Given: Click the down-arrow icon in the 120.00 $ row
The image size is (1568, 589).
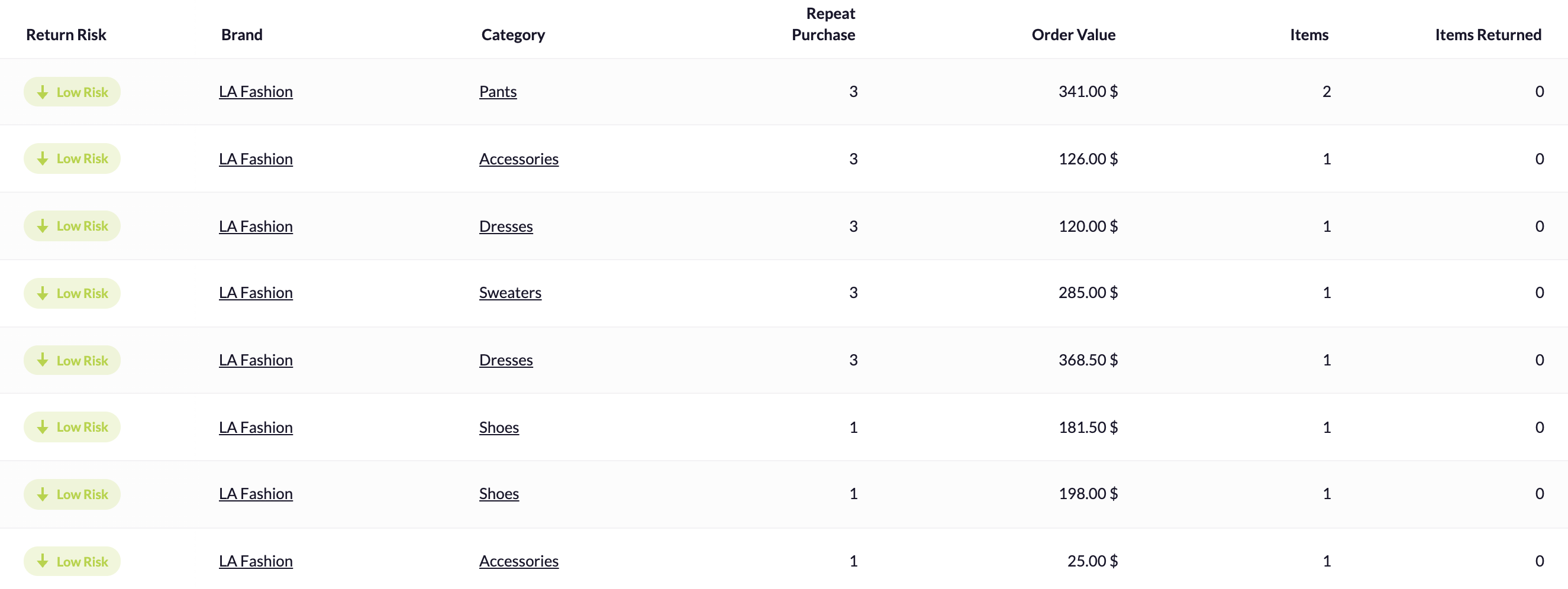Looking at the screenshot, I should point(43,226).
